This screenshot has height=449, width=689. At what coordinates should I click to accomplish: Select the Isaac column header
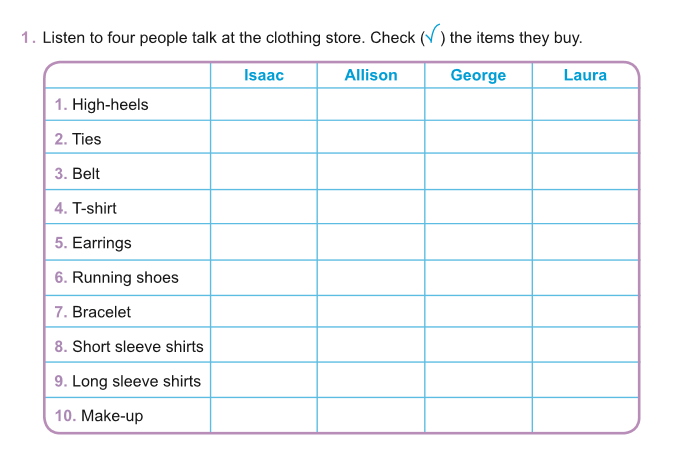coord(264,75)
